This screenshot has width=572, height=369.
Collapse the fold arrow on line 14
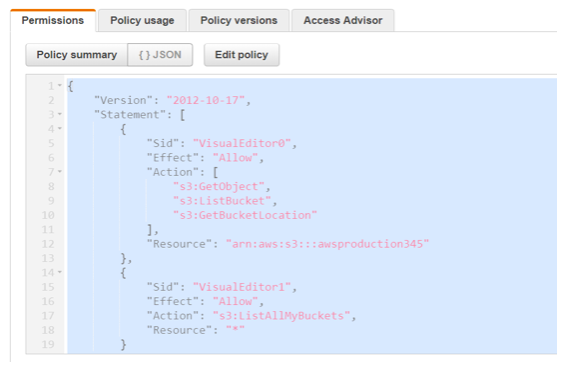(x=60, y=272)
